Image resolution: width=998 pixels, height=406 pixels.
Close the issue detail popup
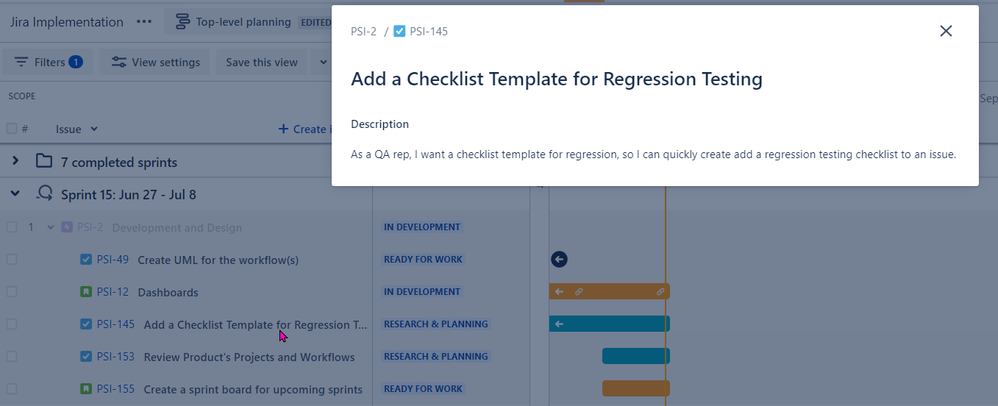(946, 31)
